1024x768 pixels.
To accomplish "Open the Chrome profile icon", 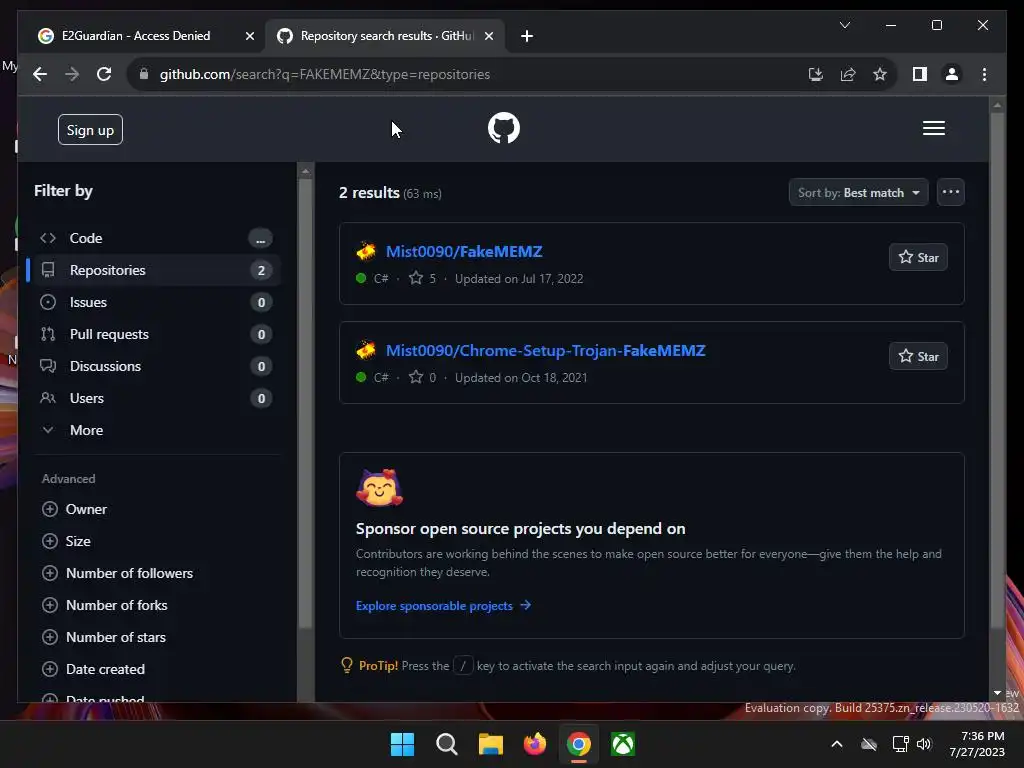I will pos(952,74).
